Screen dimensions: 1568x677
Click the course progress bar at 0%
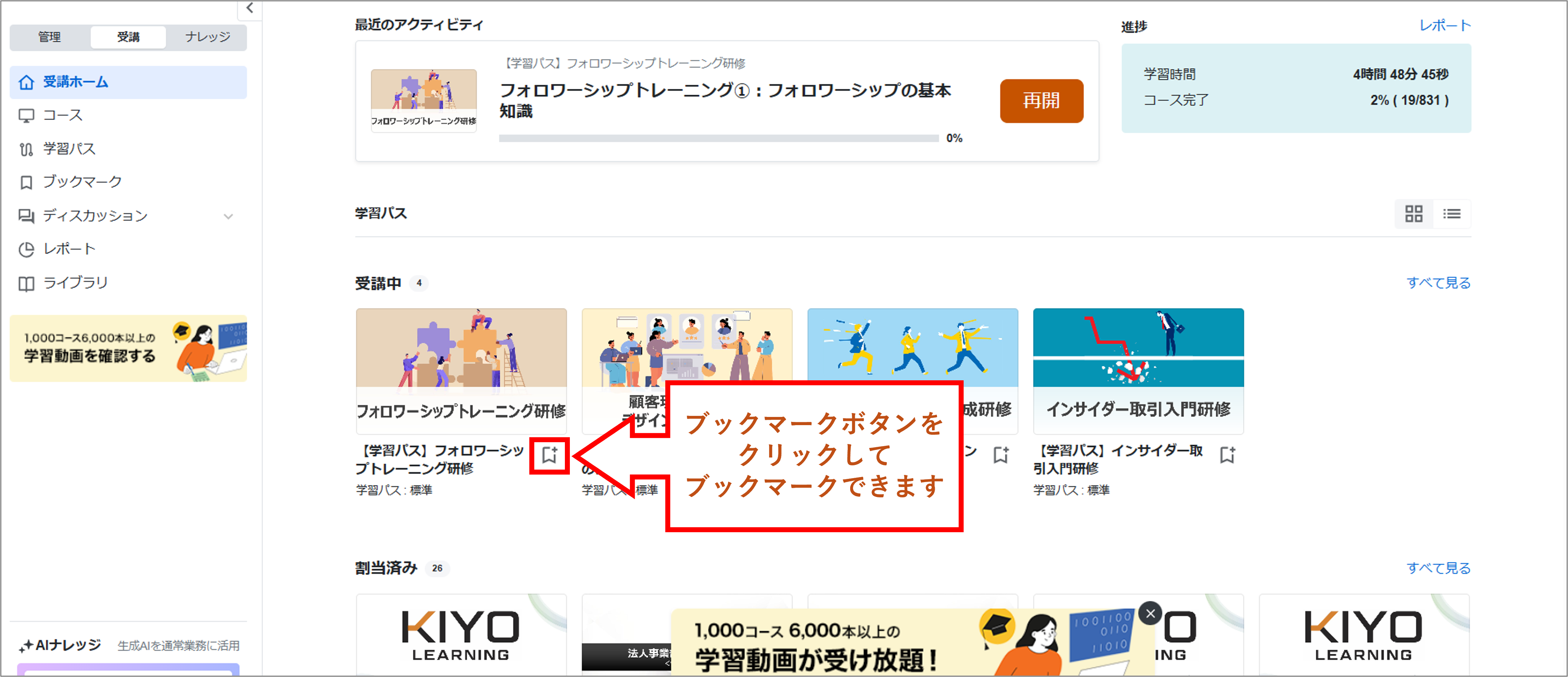click(x=718, y=139)
